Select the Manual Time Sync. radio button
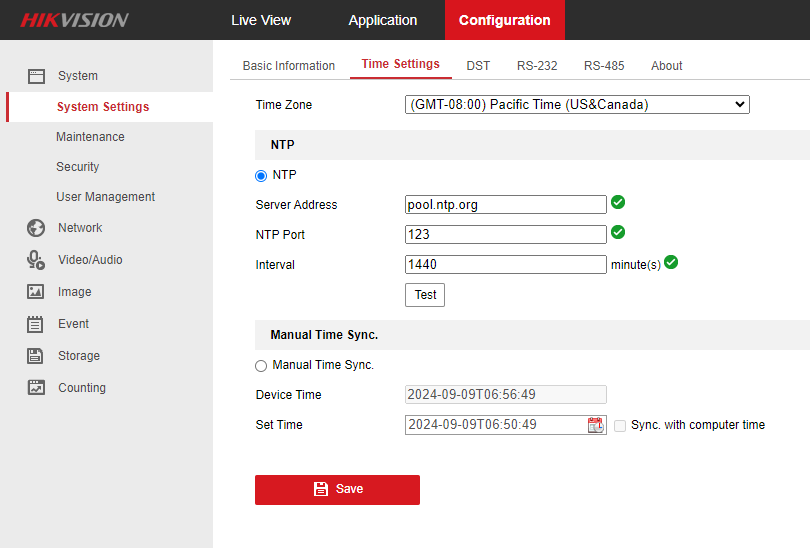Viewport: 810px width, 548px height. pos(262,366)
